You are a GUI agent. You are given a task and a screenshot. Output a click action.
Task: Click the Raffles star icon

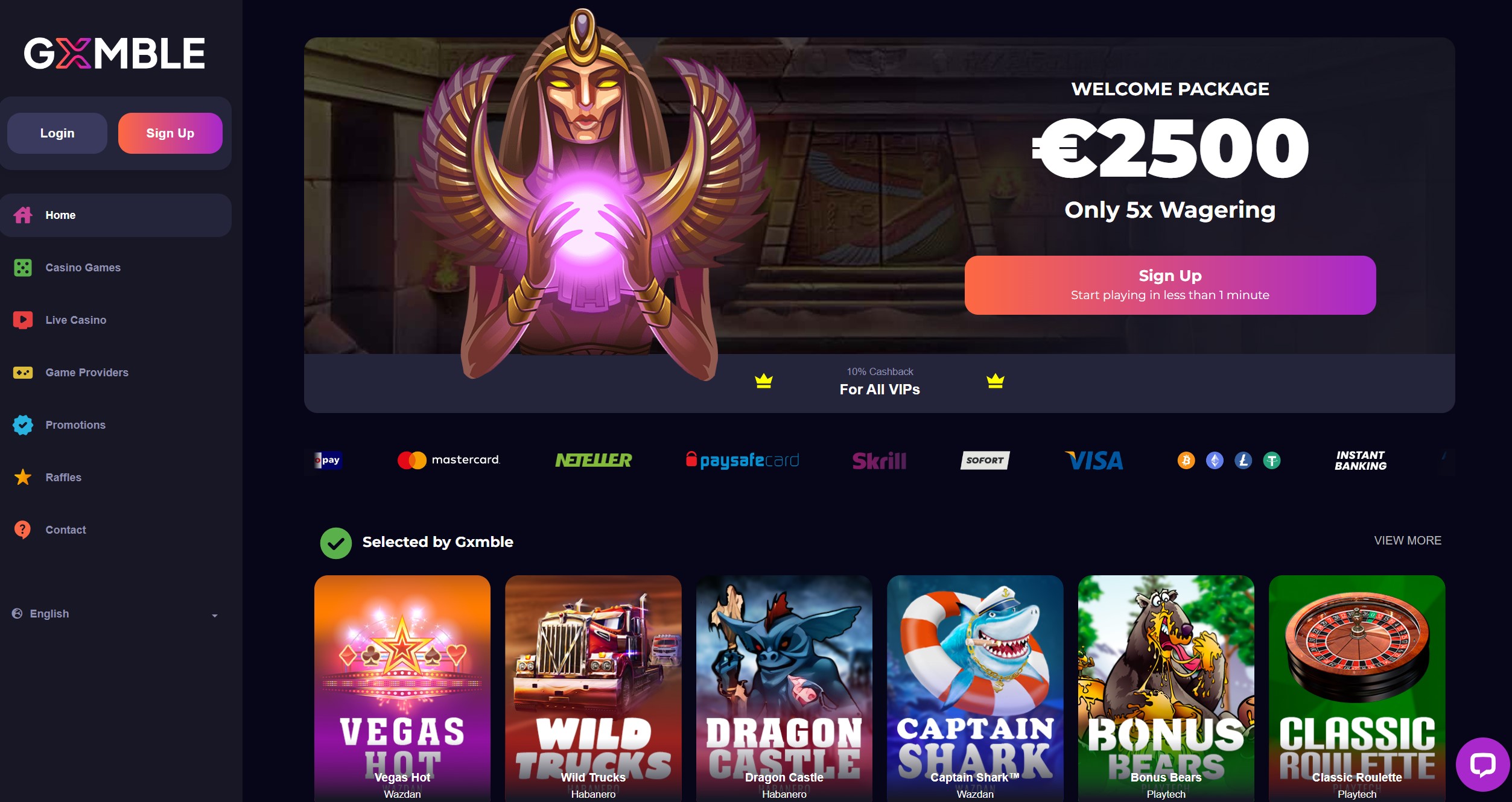pos(23,477)
